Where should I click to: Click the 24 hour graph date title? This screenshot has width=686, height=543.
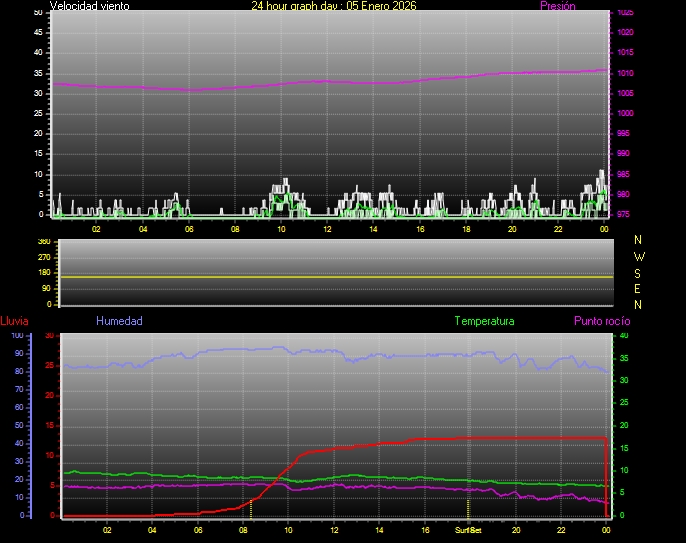tap(334, 6)
